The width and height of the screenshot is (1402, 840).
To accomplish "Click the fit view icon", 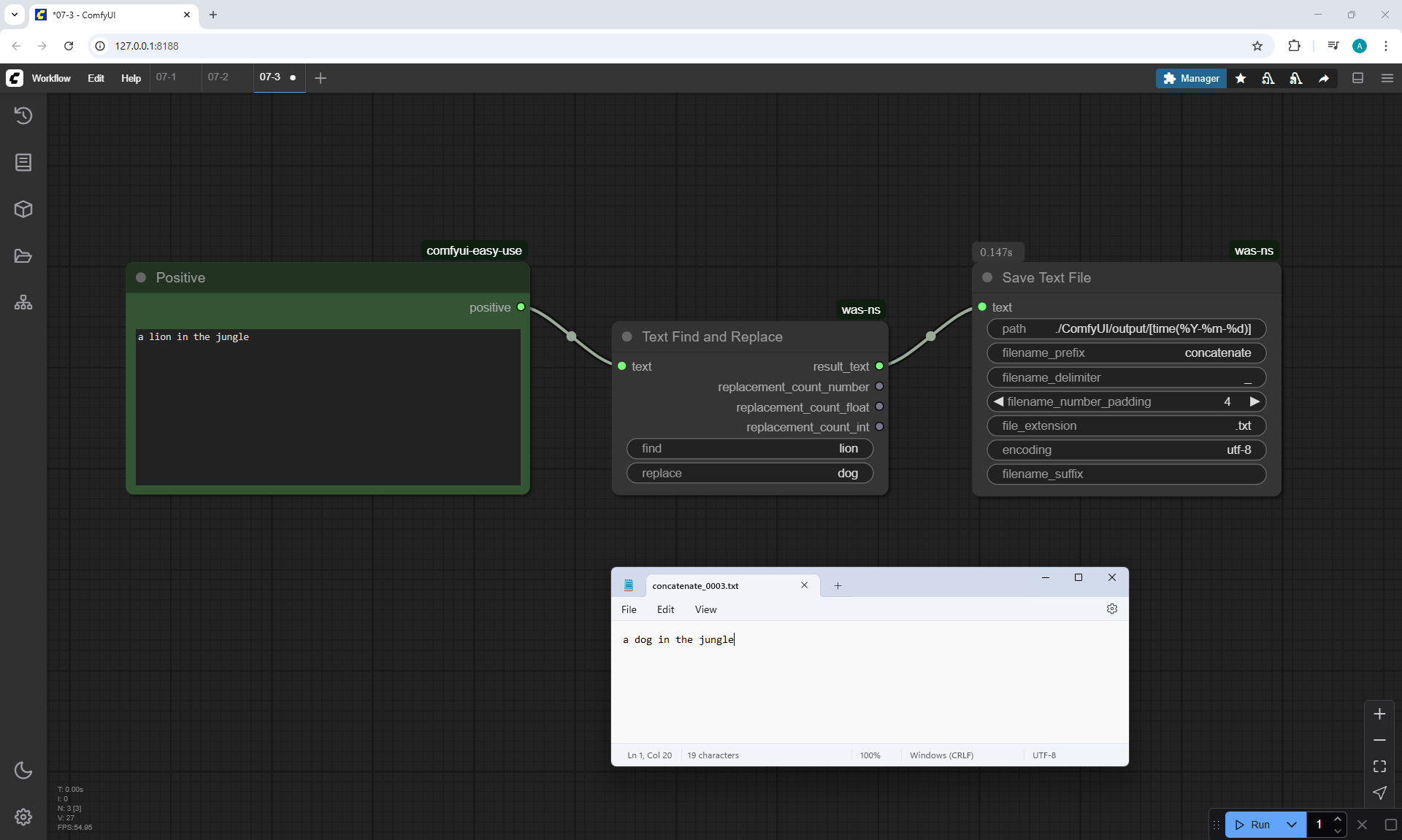I will click(x=1379, y=766).
